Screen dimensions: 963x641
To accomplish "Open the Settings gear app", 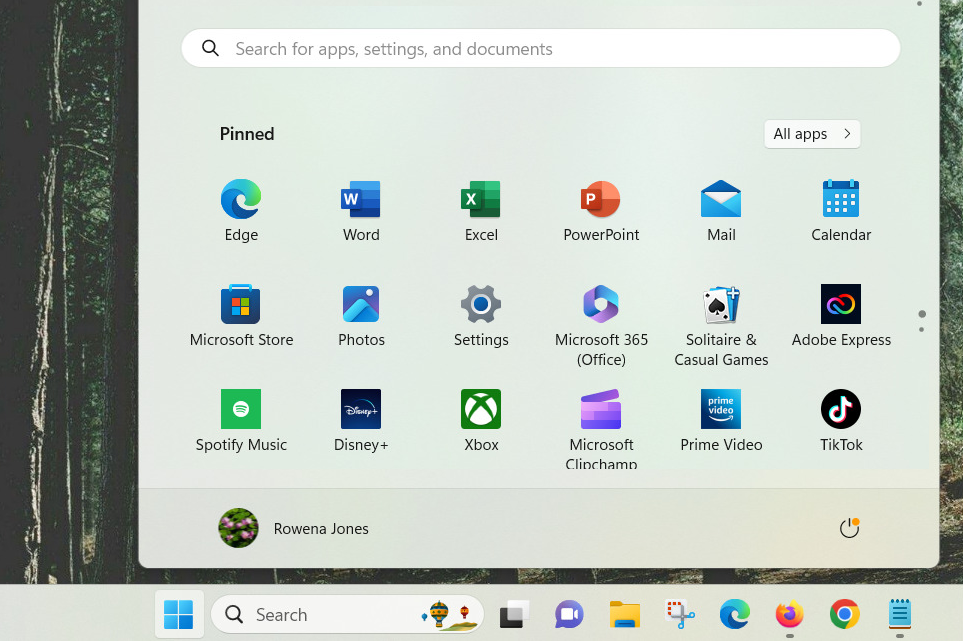I will 481,315.
